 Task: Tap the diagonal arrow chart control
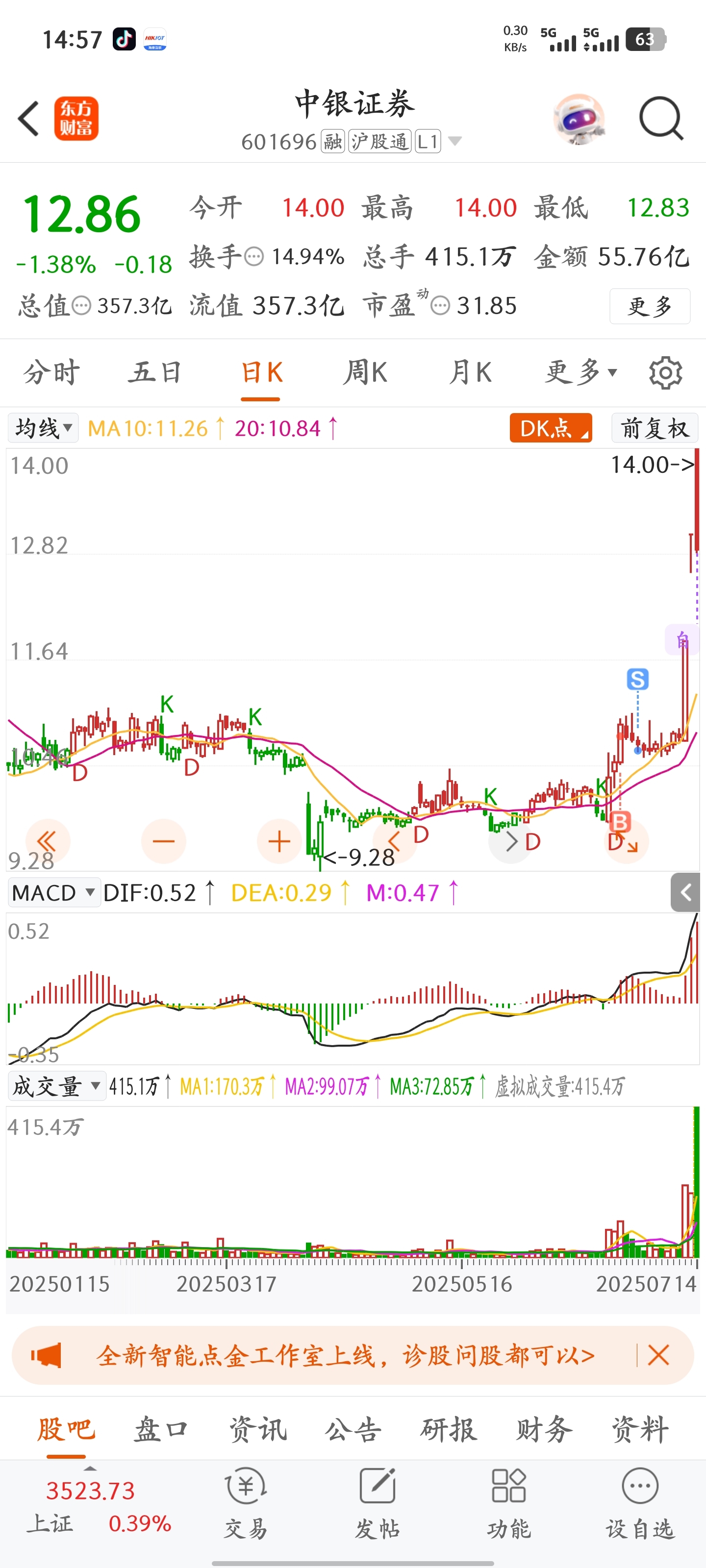pyautogui.click(x=627, y=841)
